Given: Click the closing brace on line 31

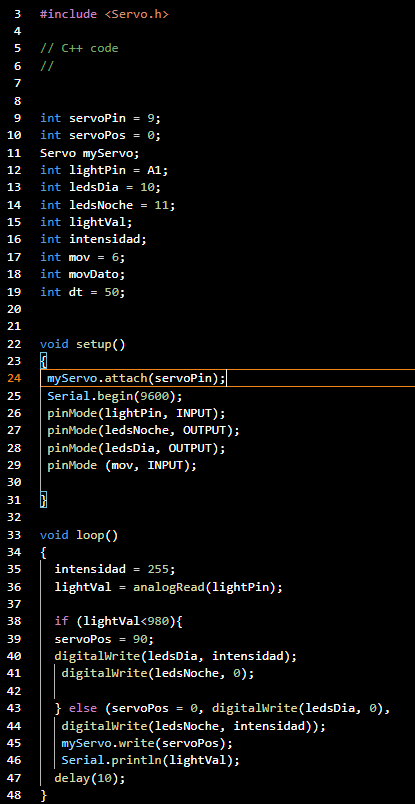Looking at the screenshot, I should 44,500.
